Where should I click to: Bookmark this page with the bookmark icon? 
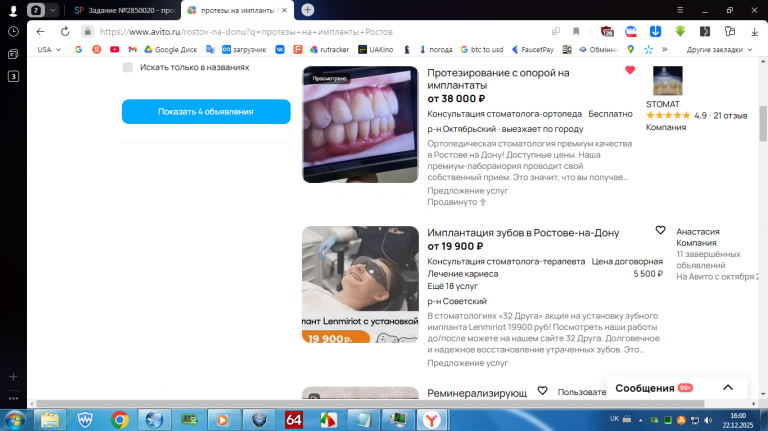point(576,31)
